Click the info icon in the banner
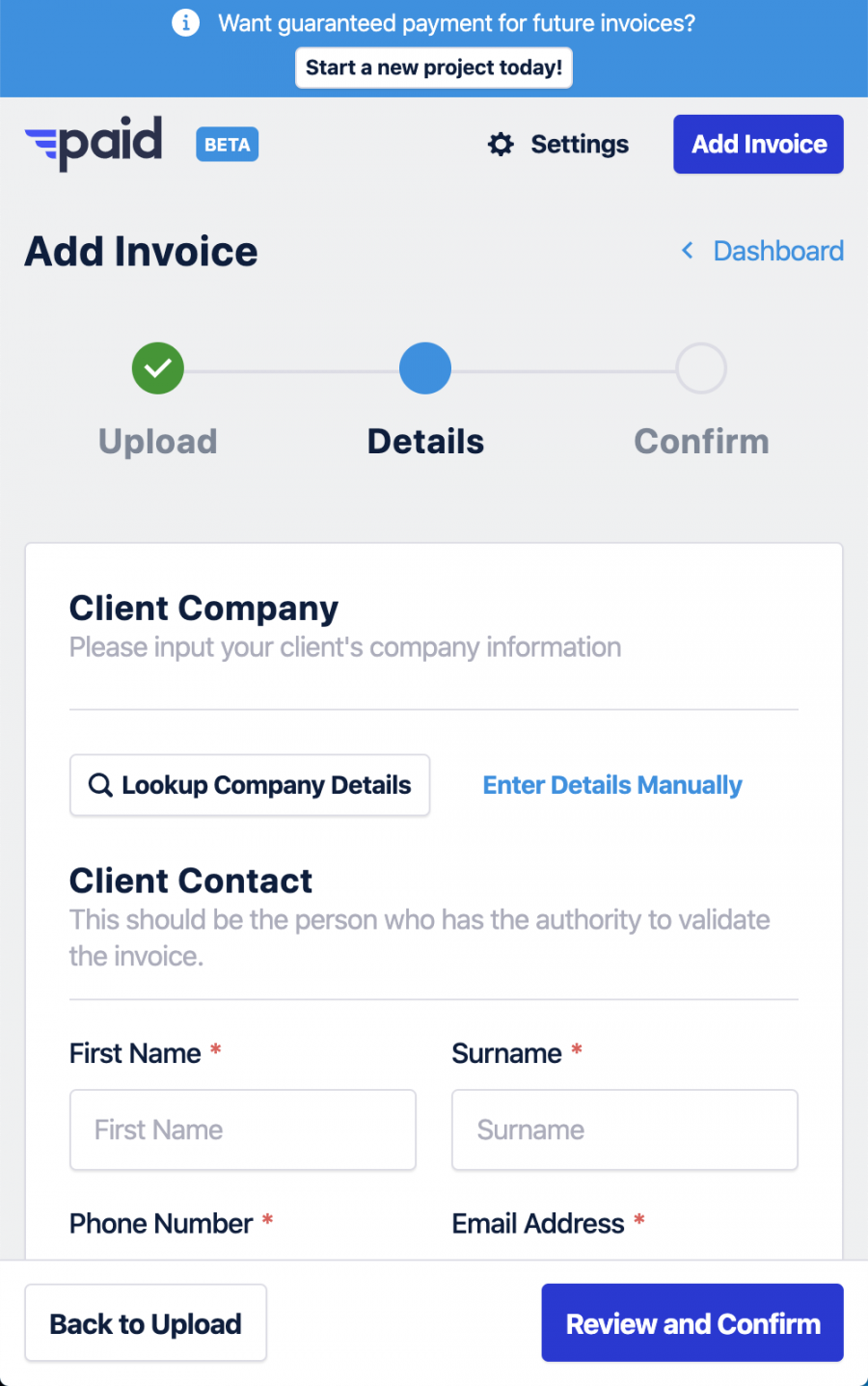Screen dimensions: 868x1386 tap(185, 23)
